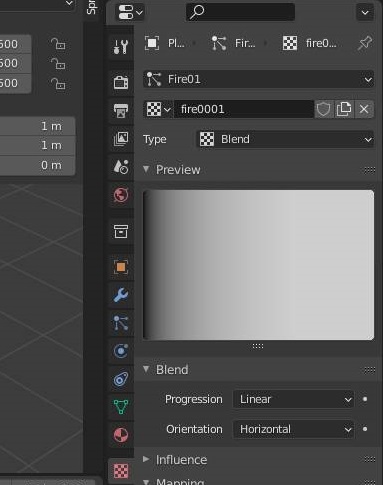This screenshot has height=485, width=383.
Task: Open the Object properties tab
Action: click(x=121, y=267)
